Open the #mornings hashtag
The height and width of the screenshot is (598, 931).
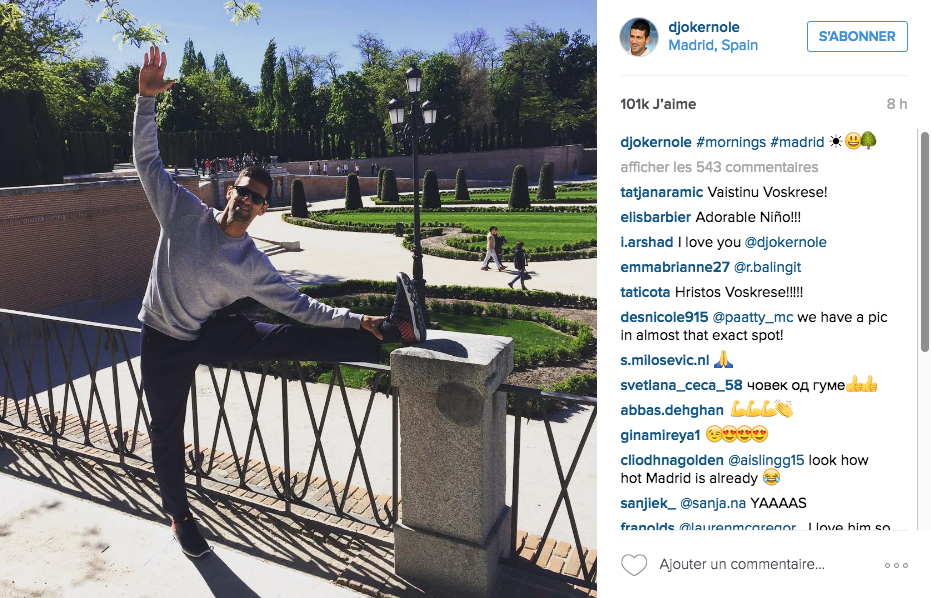point(731,143)
